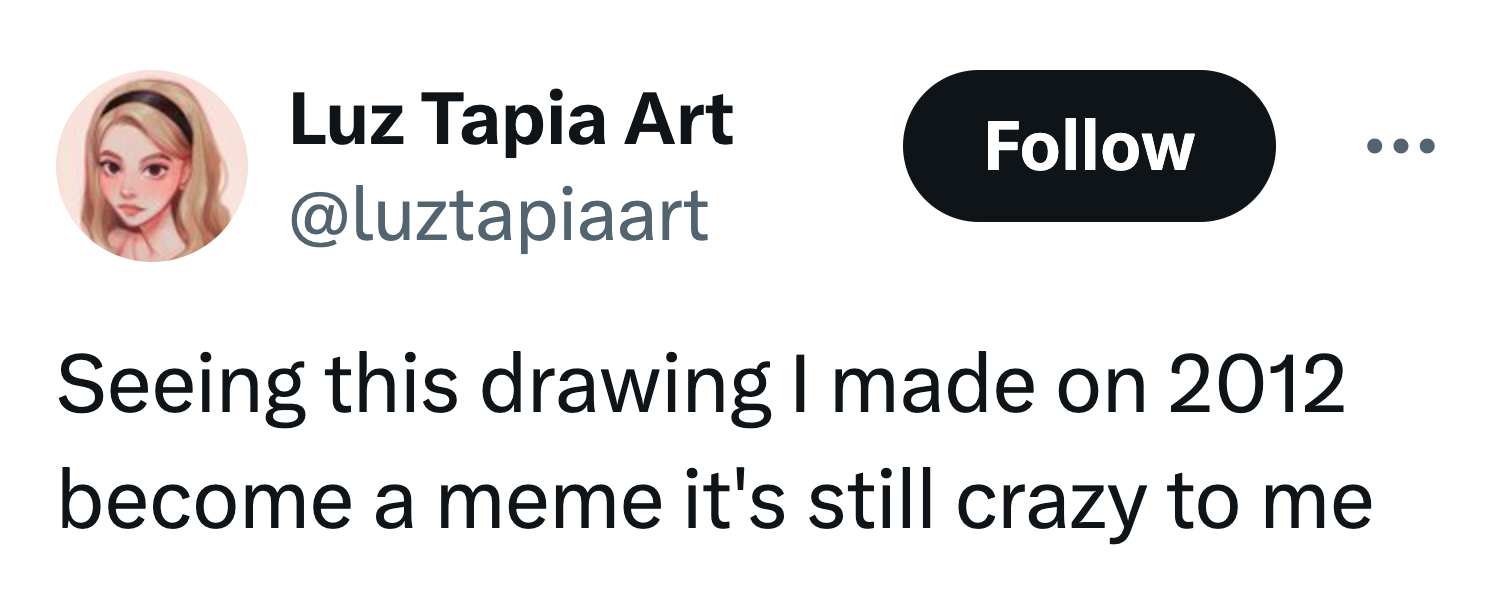This screenshot has width=1494, height=600.
Task: Select the blonde girl illustration avatar
Action: click(151, 166)
